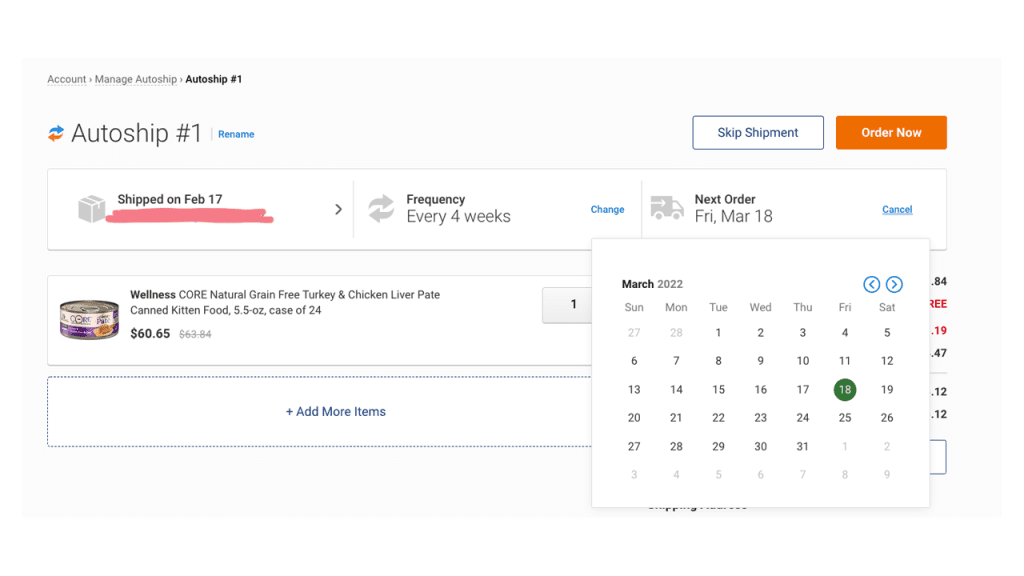Select March 30 in the calendar
Image resolution: width=1024 pixels, height=576 pixels.
click(x=760, y=446)
